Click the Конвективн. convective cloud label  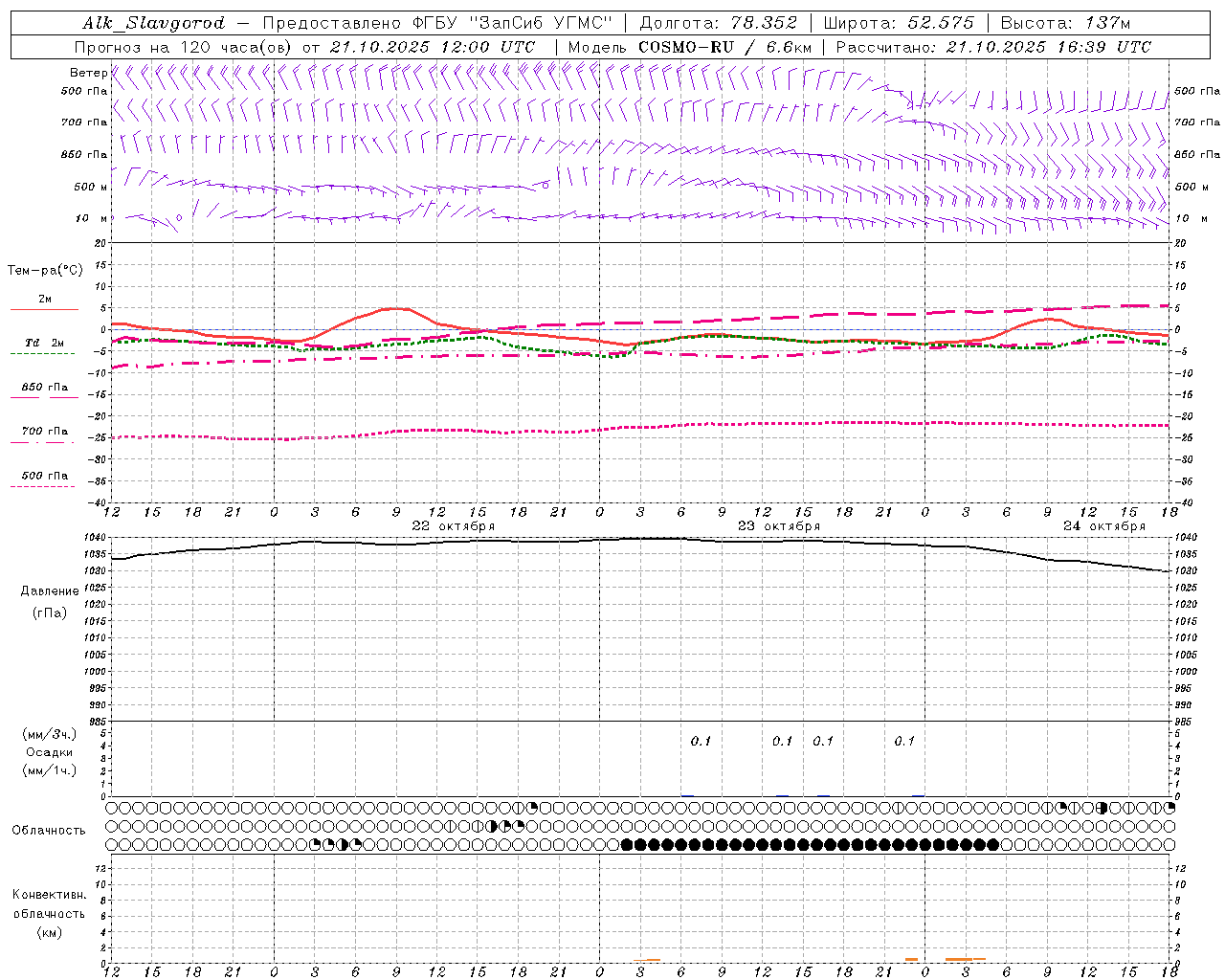tap(50, 895)
